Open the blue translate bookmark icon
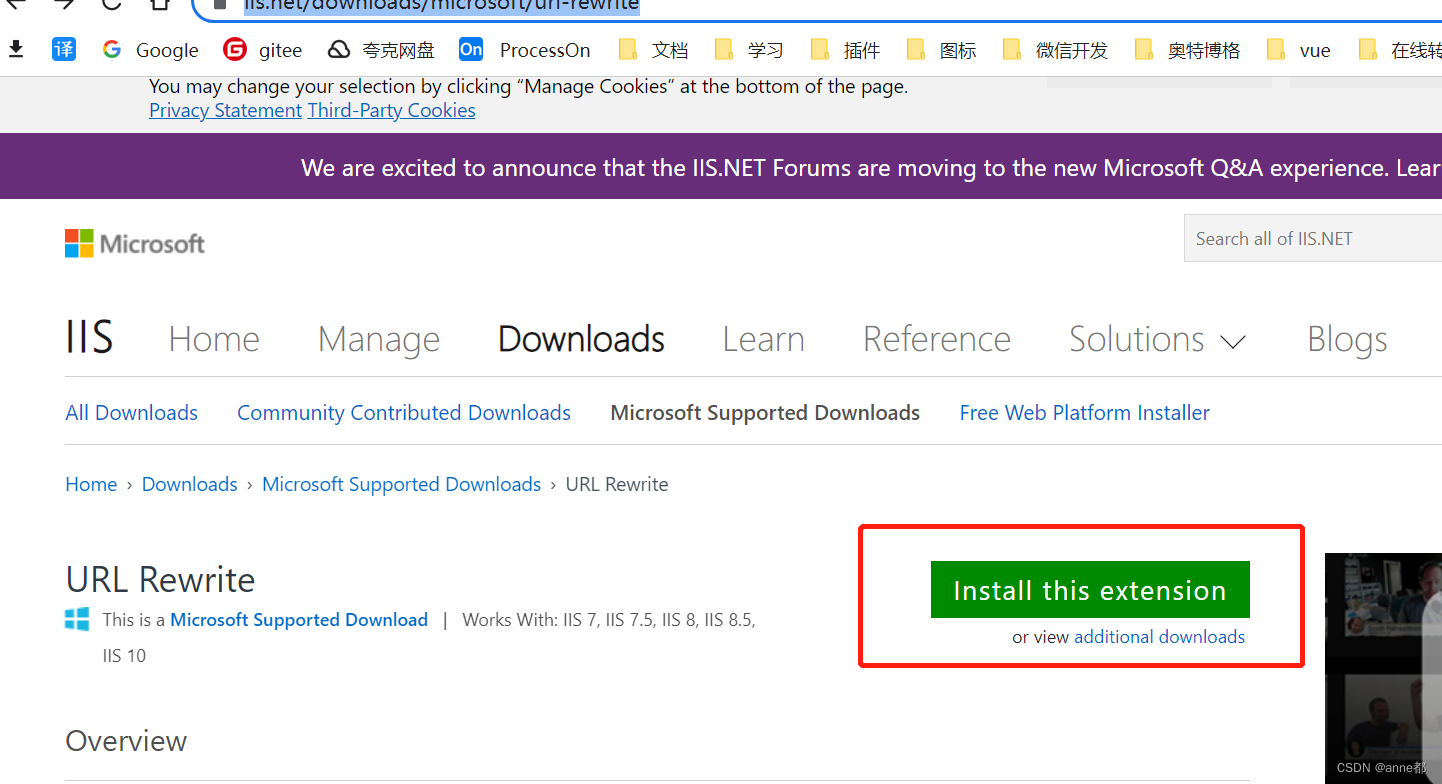This screenshot has width=1442, height=784. 64,49
